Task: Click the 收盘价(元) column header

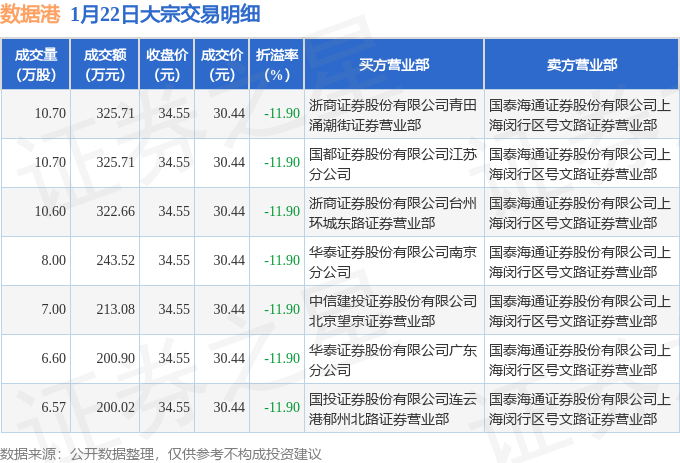Action: (167, 65)
